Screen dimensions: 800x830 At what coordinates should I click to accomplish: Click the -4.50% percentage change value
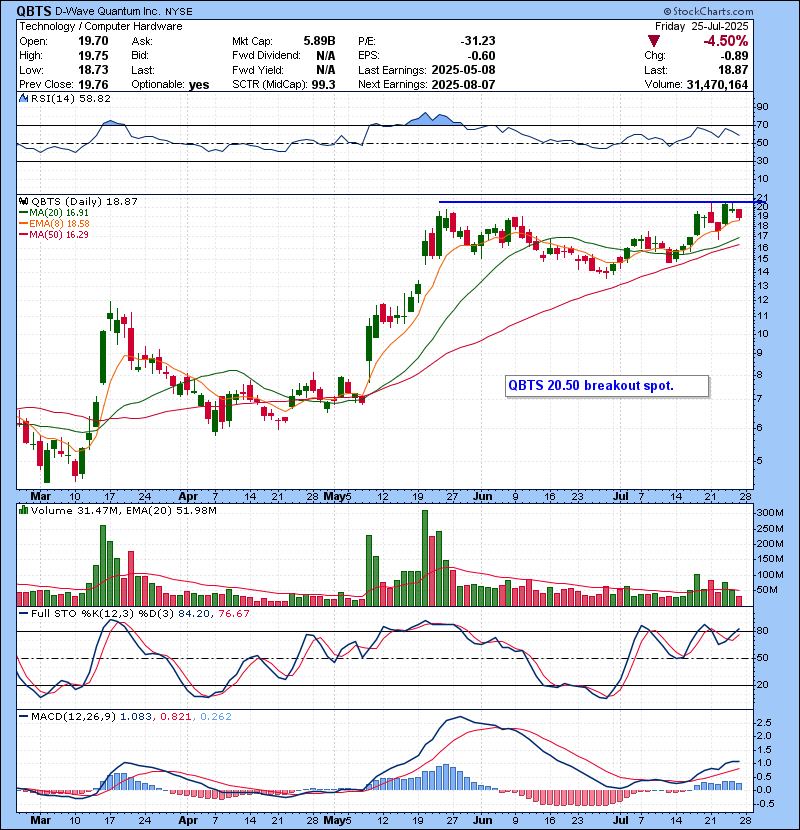[x=725, y=41]
